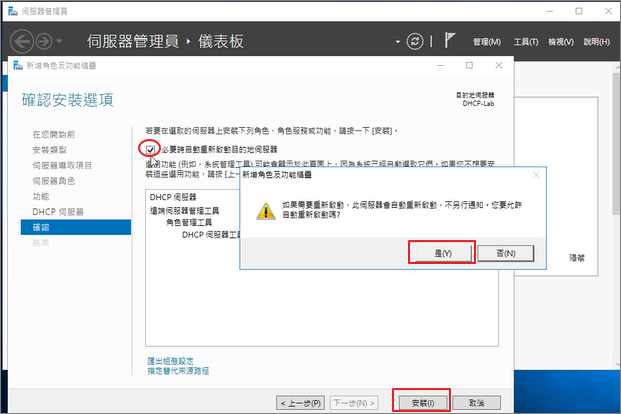The width and height of the screenshot is (621, 414).
Task: Click DHCP-Lab destination server name
Action: click(478, 103)
